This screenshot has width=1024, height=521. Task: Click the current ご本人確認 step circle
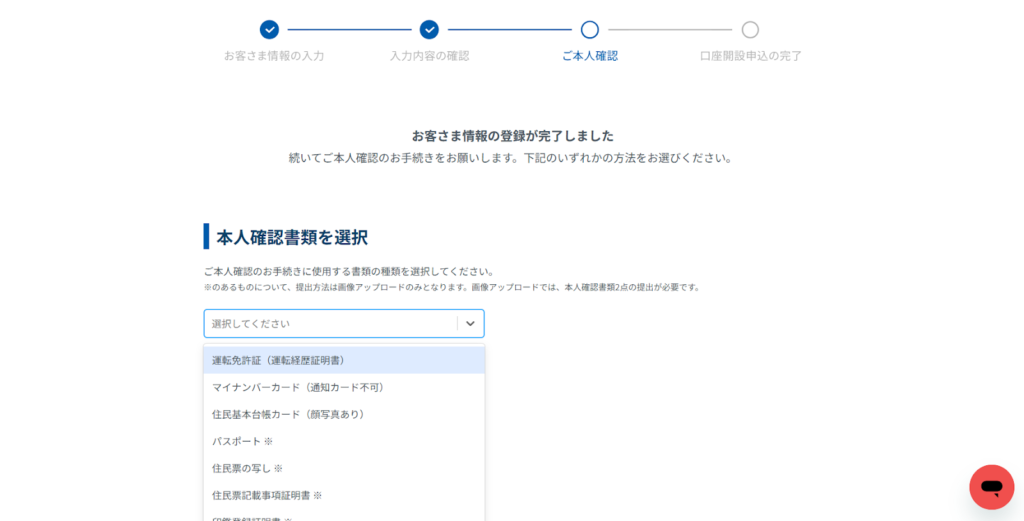[590, 30]
